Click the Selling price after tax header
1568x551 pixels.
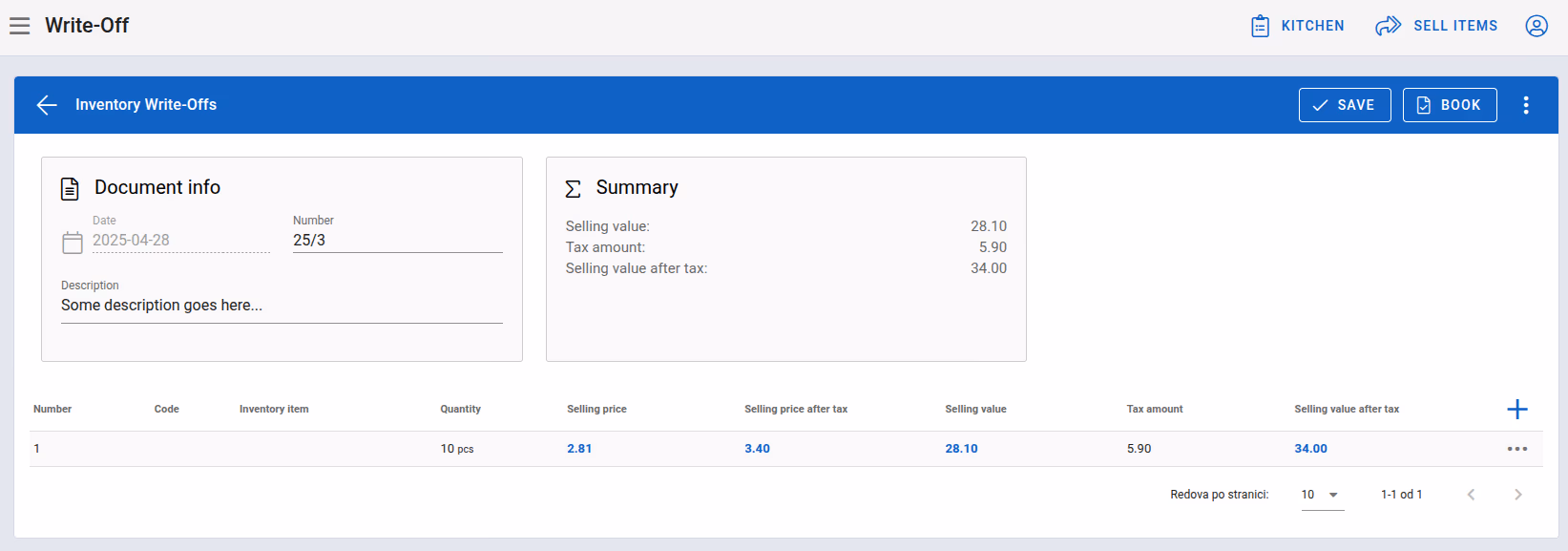(x=796, y=409)
